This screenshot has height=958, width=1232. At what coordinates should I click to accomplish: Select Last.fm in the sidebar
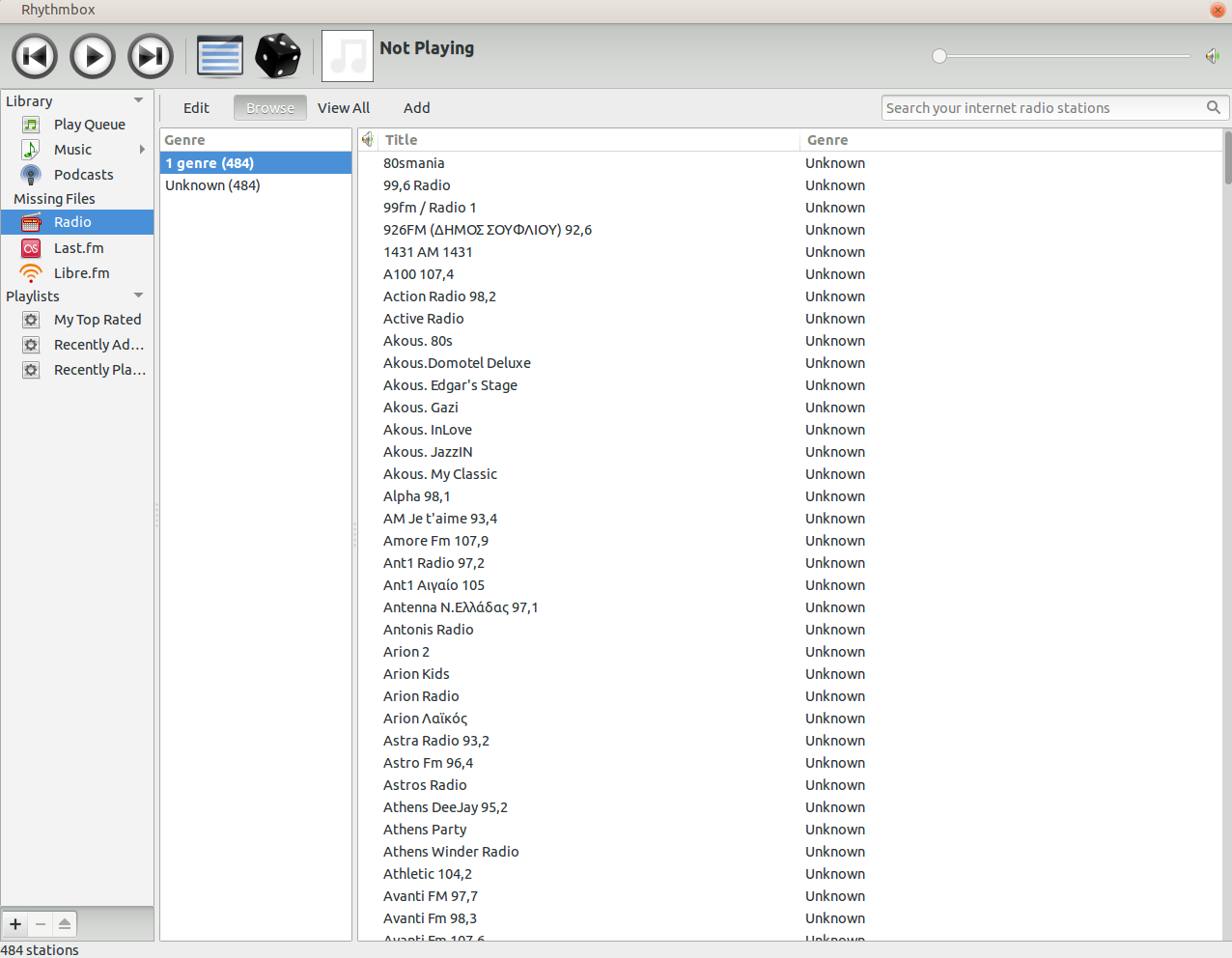(78, 248)
